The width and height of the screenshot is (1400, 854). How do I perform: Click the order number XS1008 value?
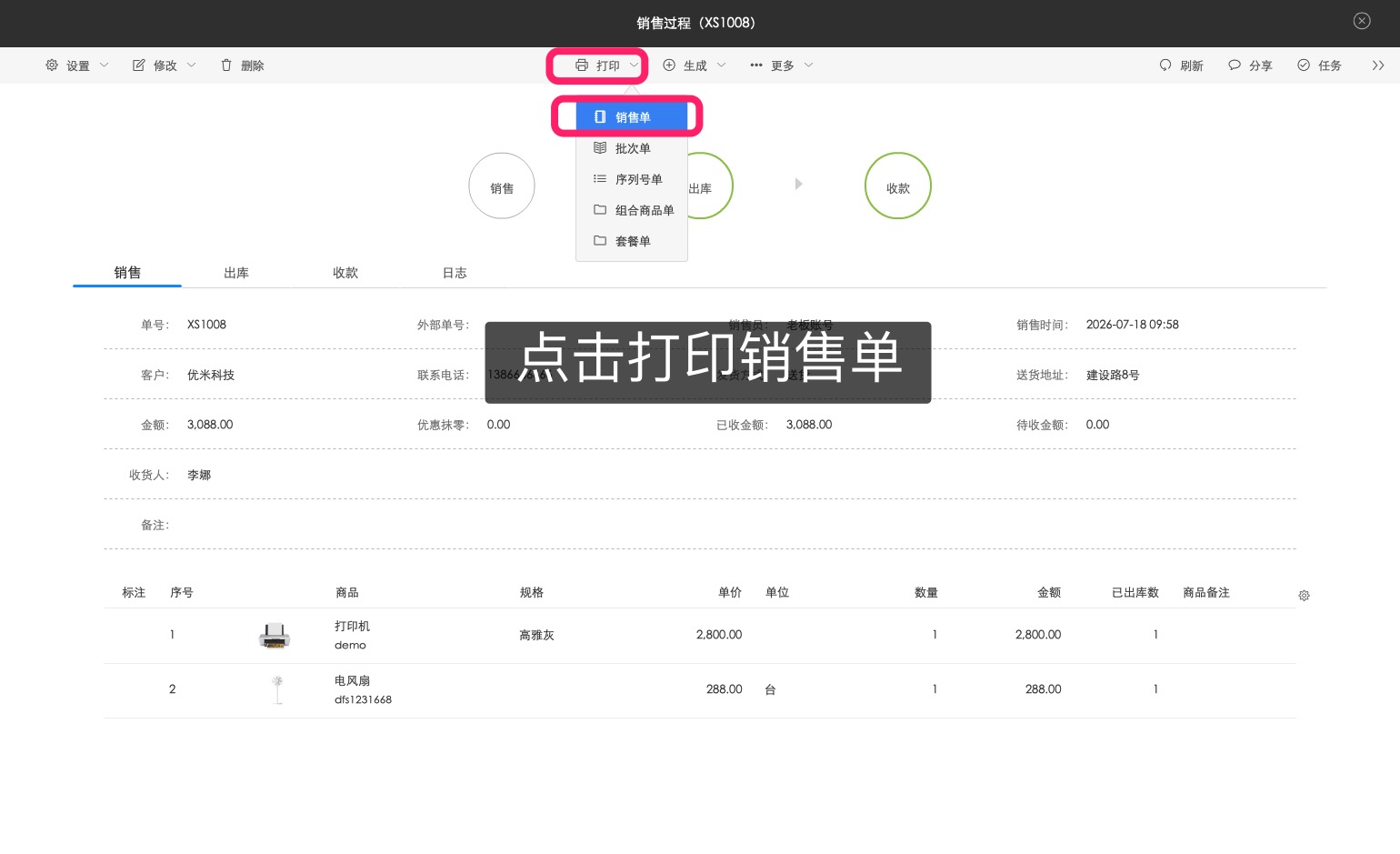(207, 325)
